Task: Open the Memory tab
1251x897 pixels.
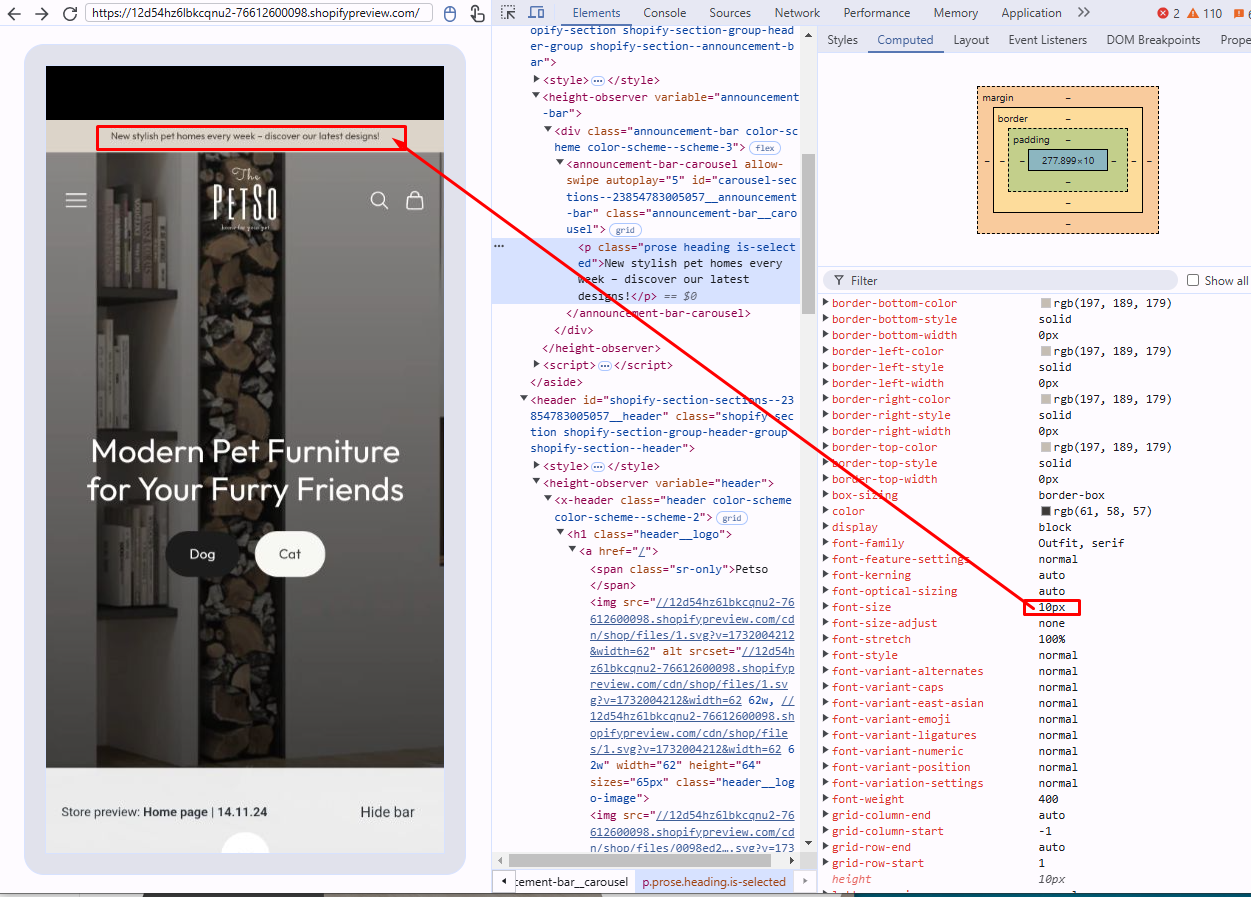Action: tap(956, 13)
